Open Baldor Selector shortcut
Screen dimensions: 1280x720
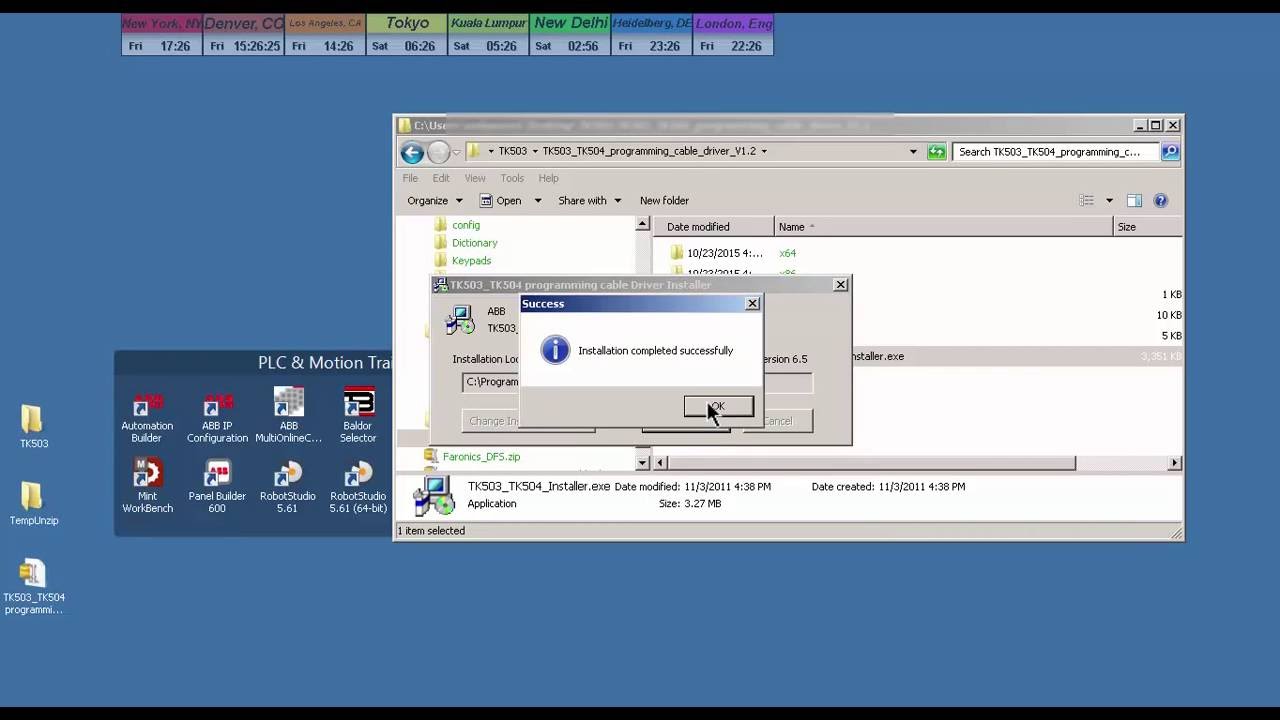click(x=358, y=415)
